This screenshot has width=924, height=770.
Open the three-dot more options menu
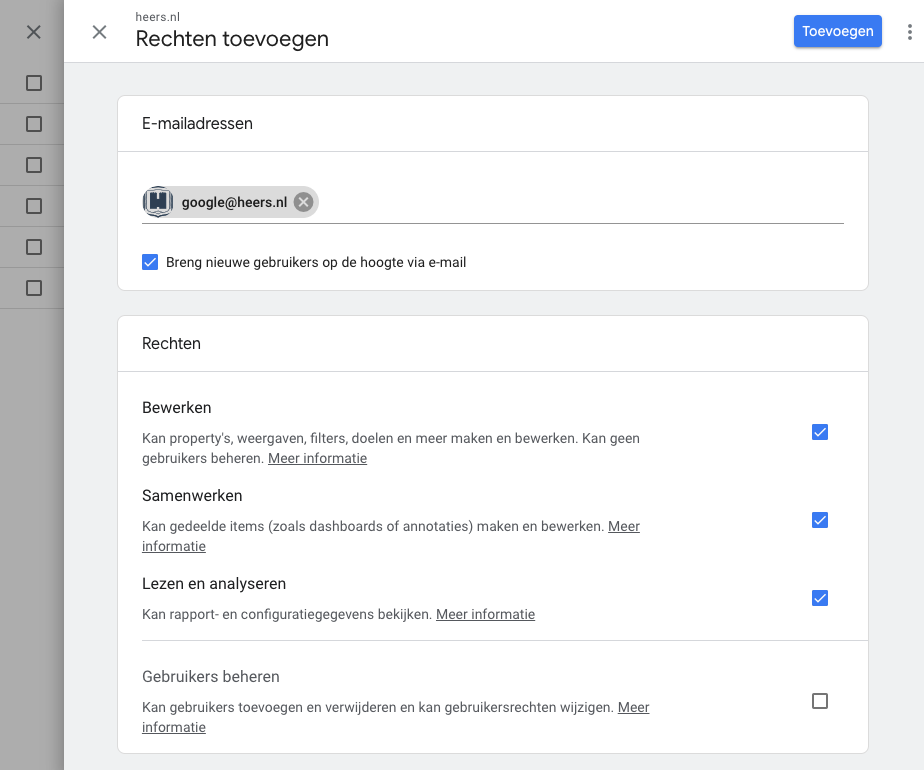click(x=909, y=32)
